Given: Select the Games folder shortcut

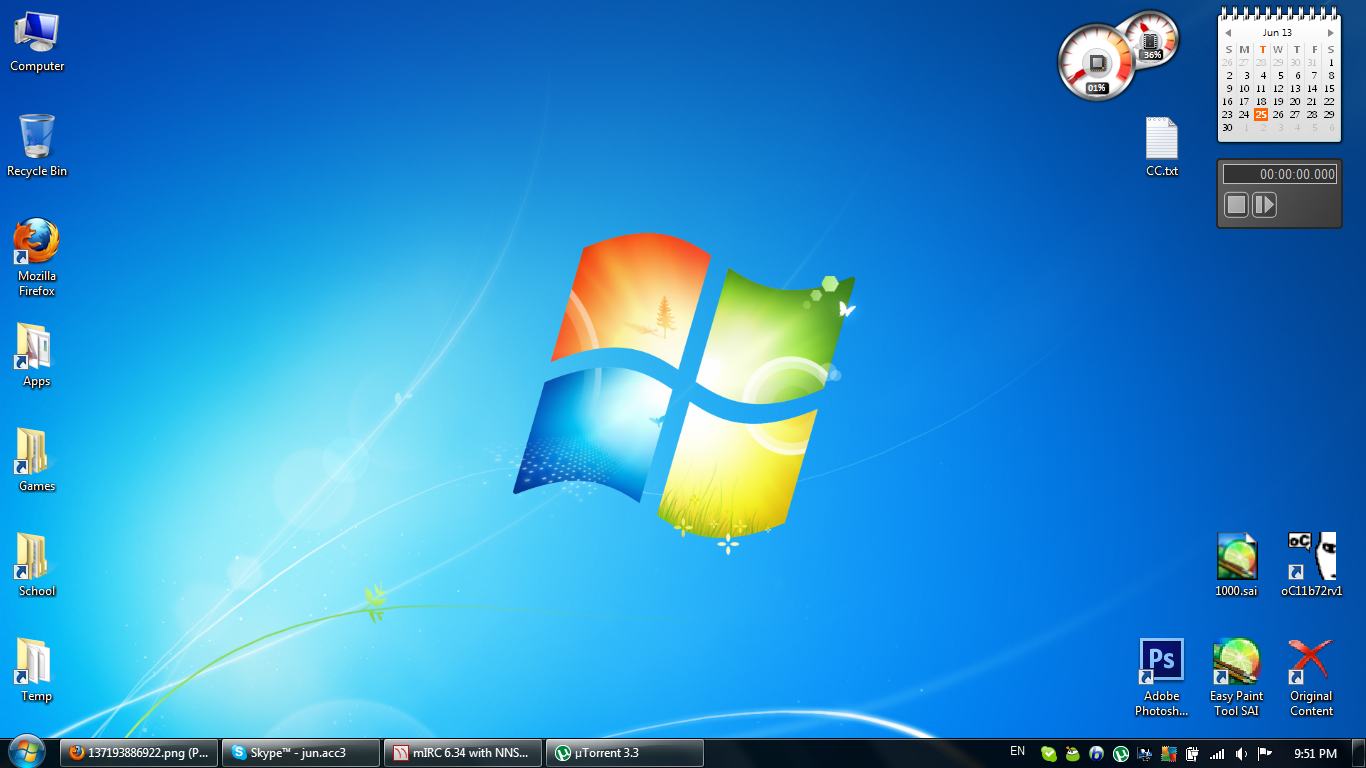Looking at the screenshot, I should 36,453.
